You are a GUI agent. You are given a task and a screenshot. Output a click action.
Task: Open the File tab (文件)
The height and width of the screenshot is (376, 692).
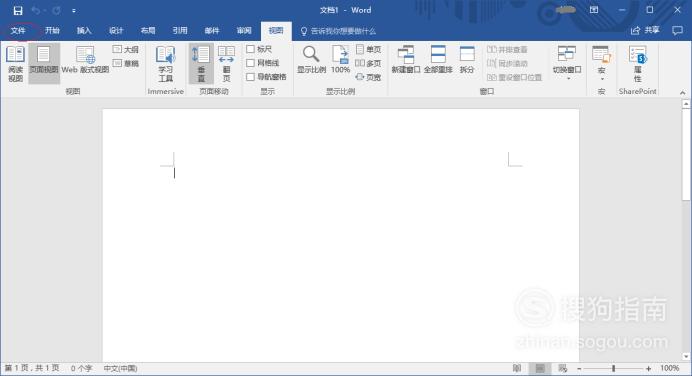pos(18,30)
